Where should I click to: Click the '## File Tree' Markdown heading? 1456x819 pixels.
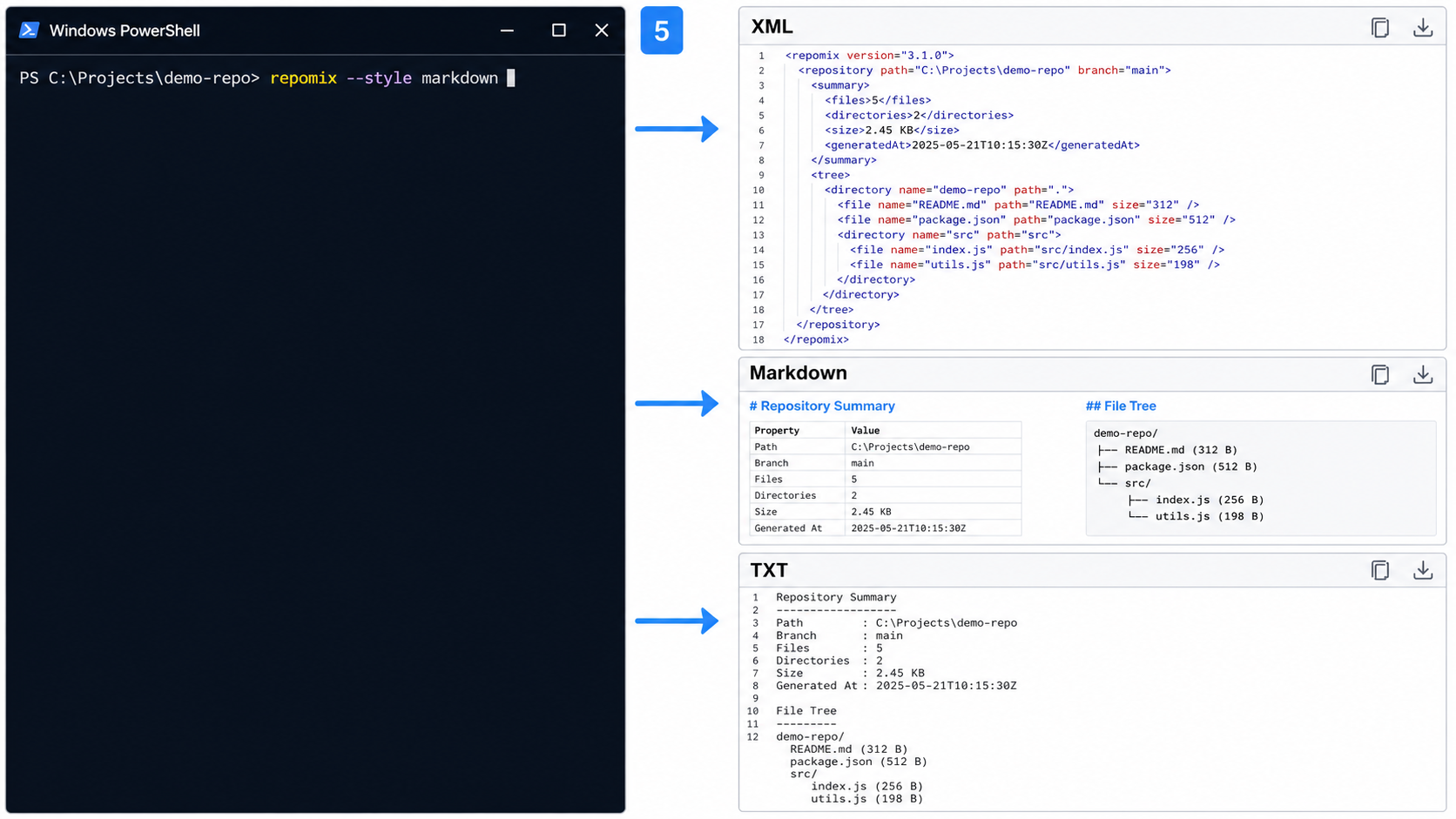[1121, 406]
